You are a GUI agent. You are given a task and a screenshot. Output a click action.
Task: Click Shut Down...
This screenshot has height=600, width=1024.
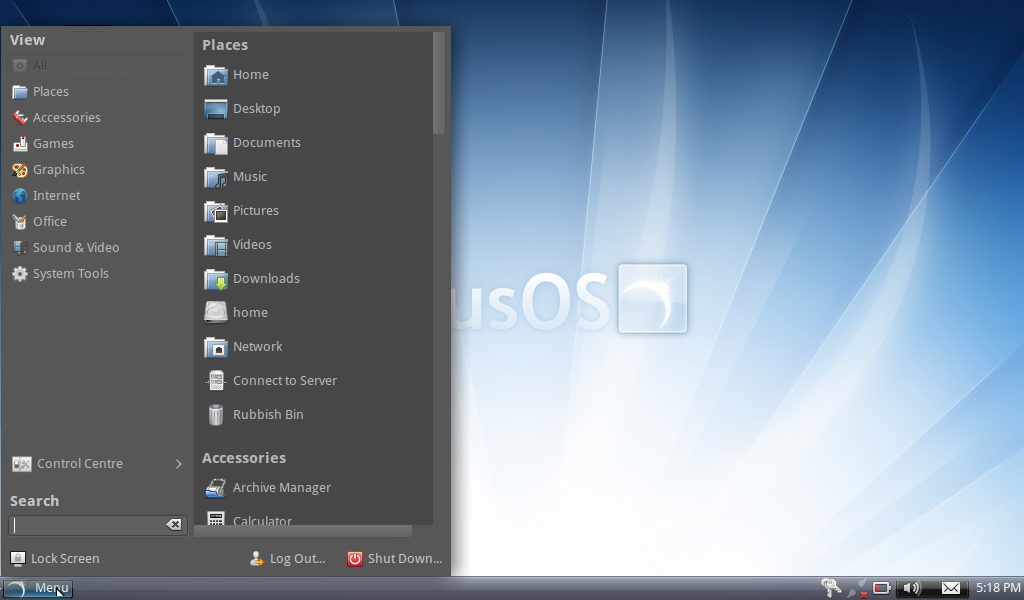[394, 559]
